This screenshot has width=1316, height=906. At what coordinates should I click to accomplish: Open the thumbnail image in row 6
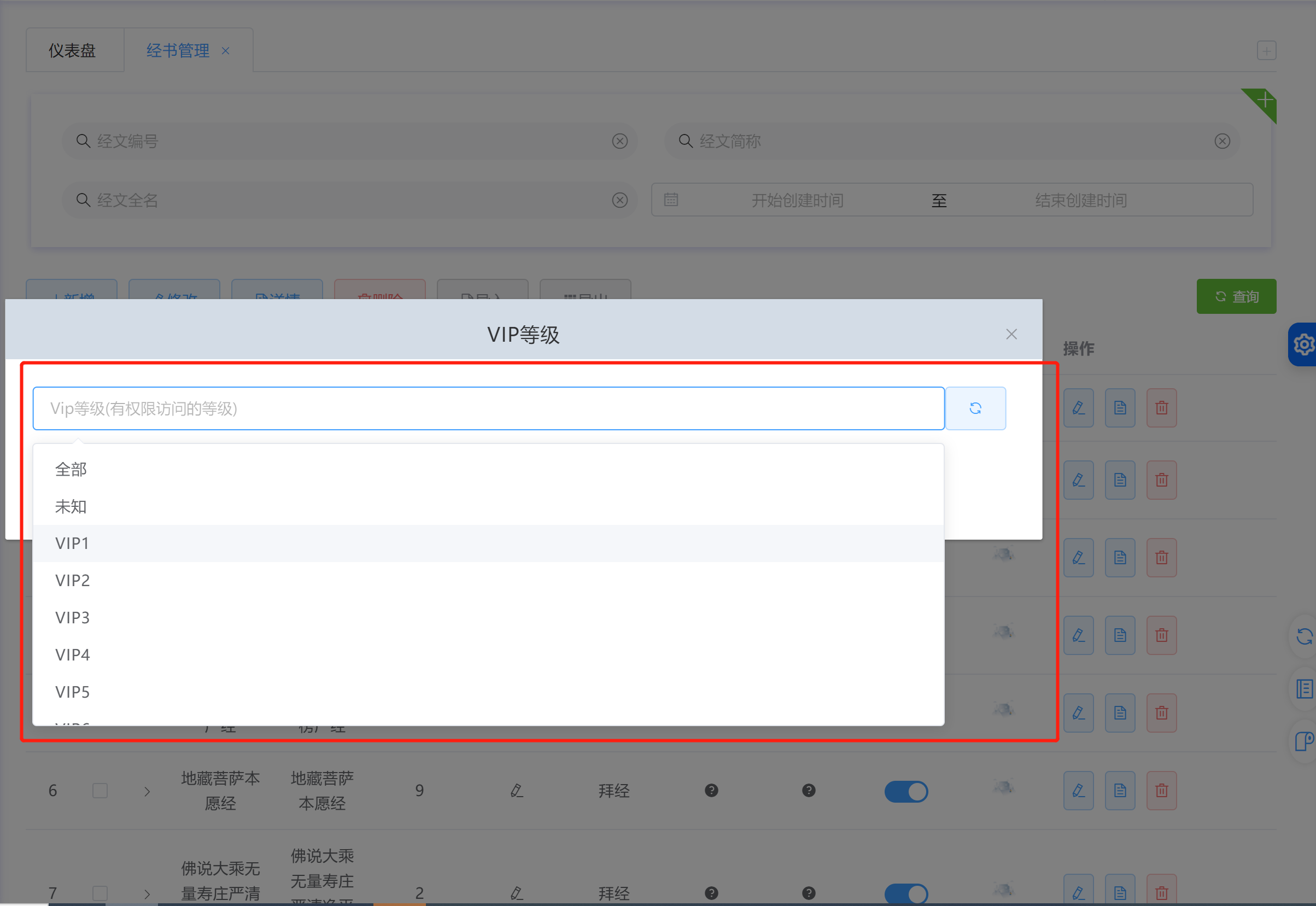1003,787
